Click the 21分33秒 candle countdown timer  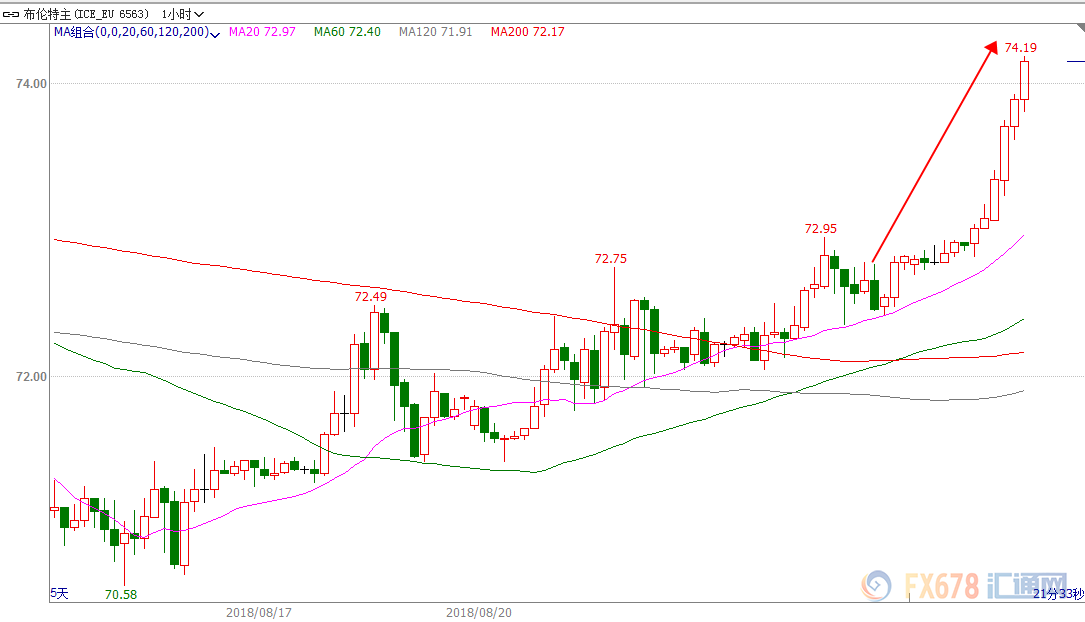(x=1059, y=594)
